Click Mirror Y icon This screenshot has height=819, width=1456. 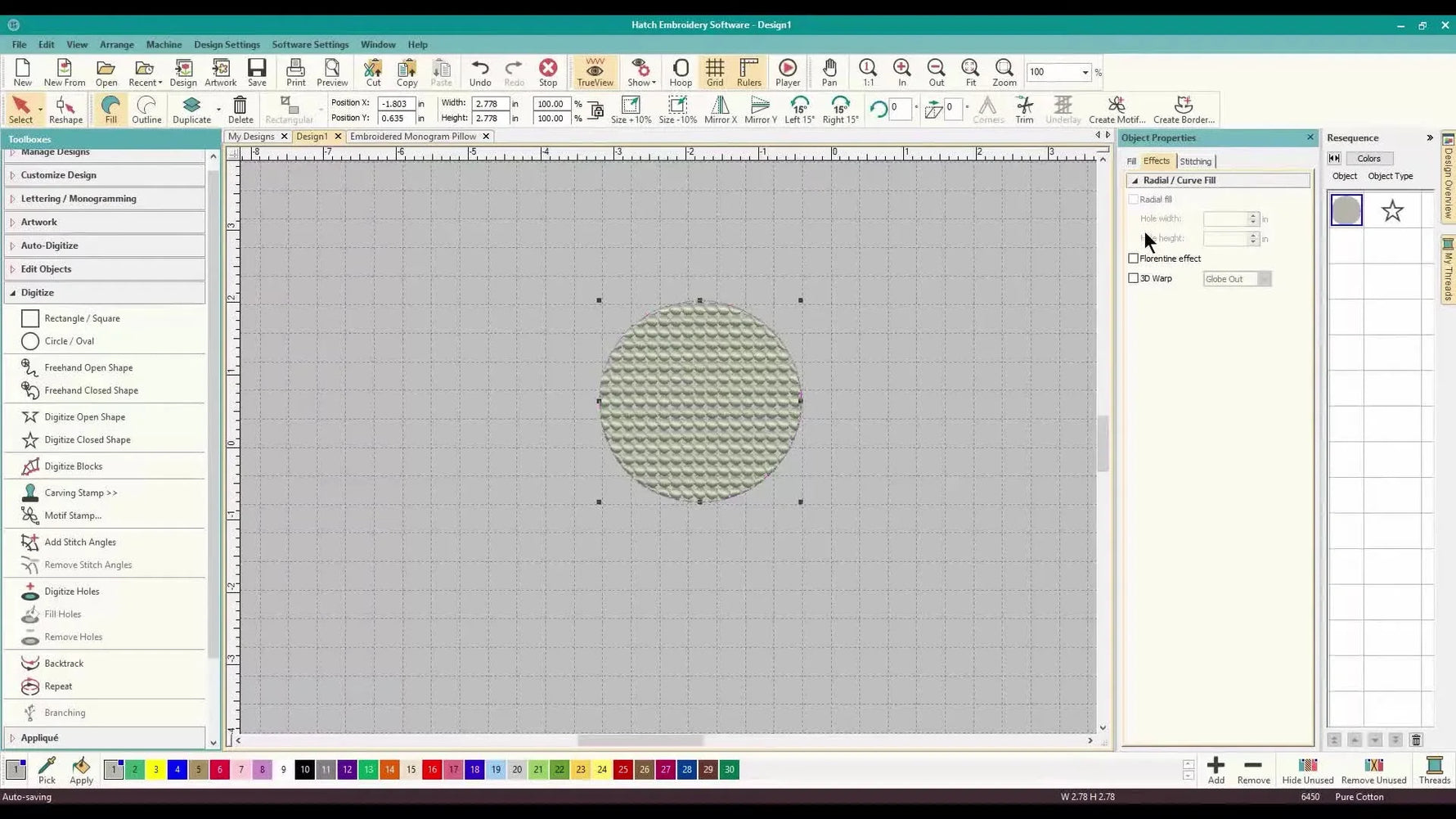(760, 110)
